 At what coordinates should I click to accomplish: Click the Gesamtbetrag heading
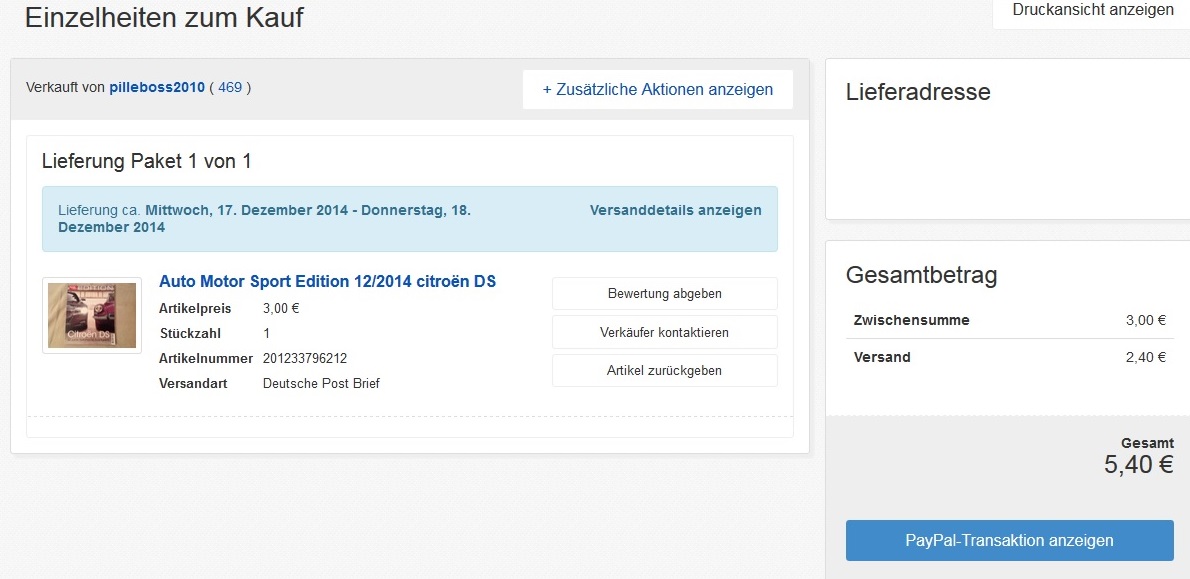coord(921,276)
